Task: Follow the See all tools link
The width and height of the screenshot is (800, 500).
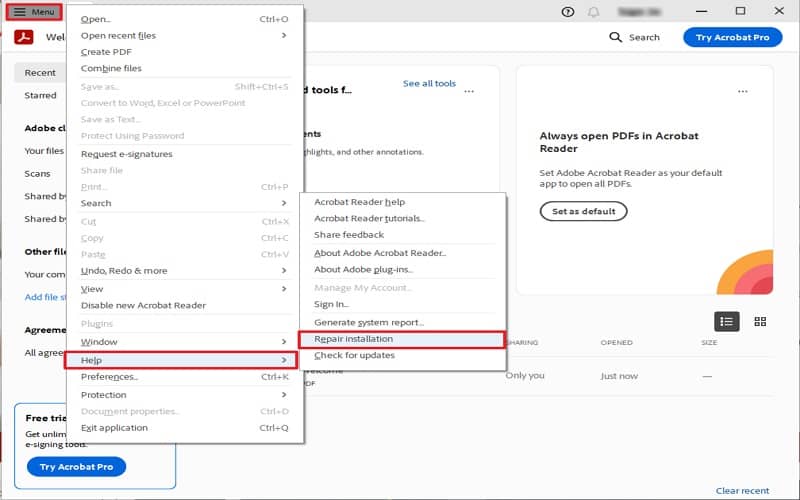Action: (429, 84)
